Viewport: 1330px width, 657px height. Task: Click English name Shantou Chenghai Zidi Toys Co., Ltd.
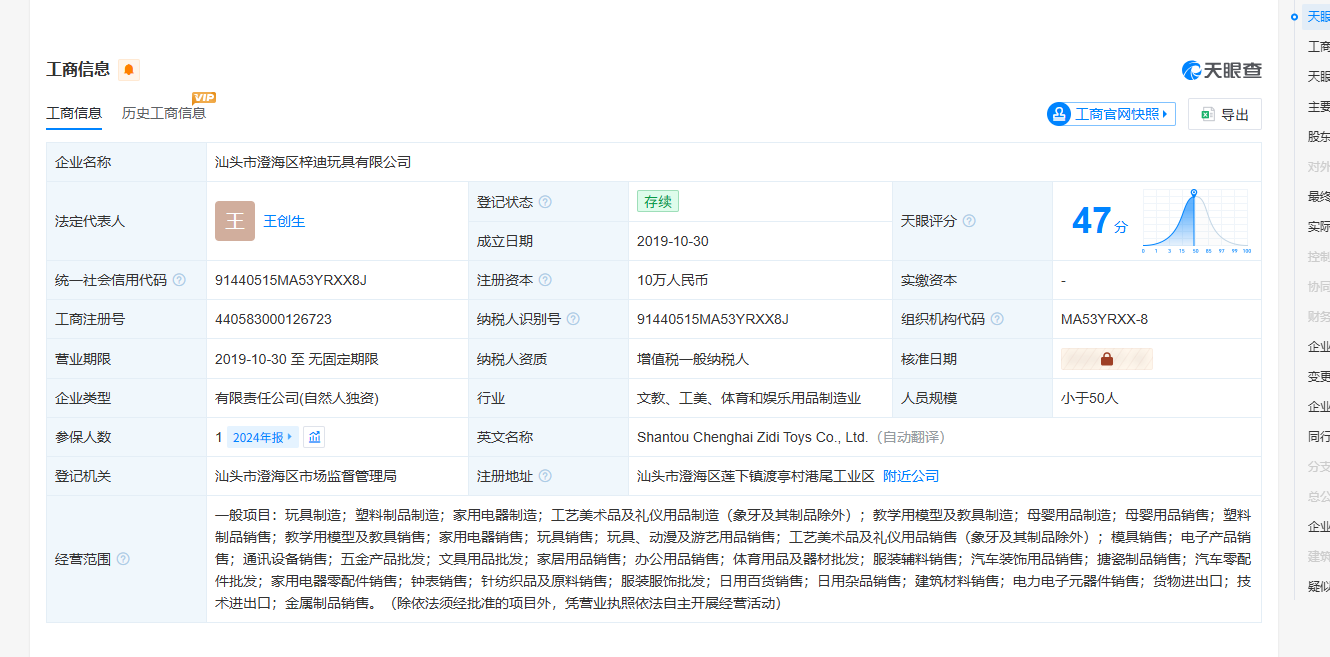point(752,437)
